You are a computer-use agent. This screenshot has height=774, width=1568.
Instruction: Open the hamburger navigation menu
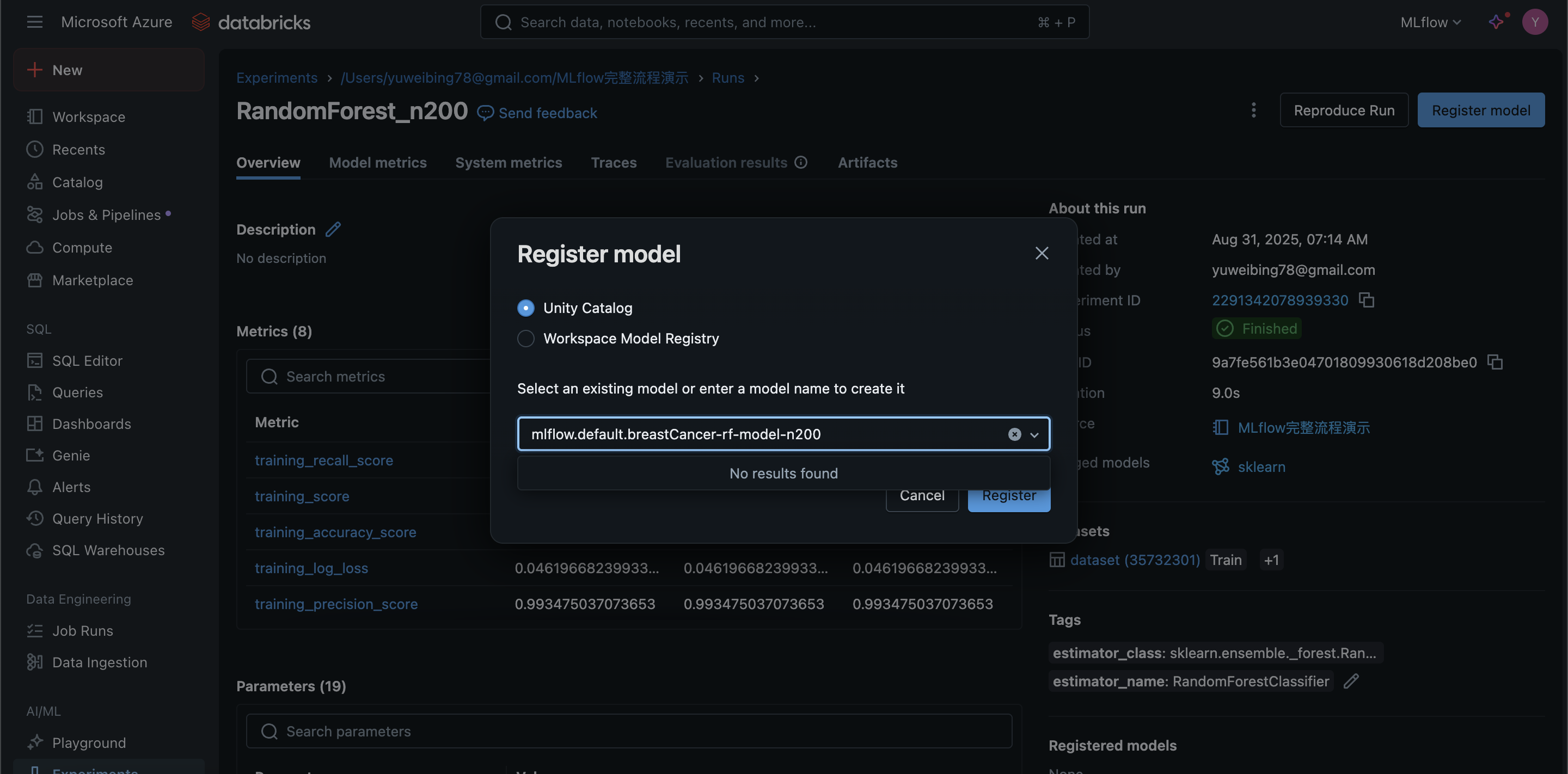35,22
